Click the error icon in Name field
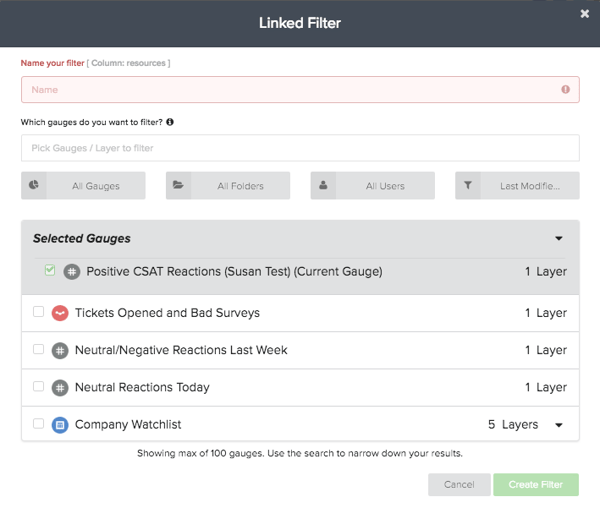The width and height of the screenshot is (600, 508). click(565, 90)
